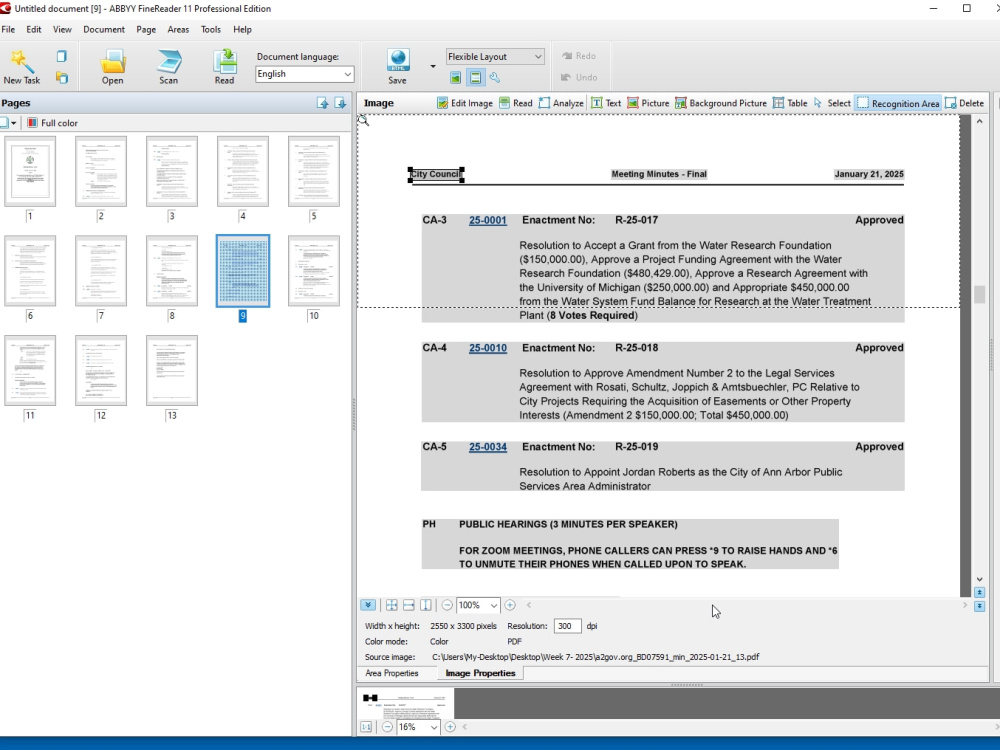The image size is (1000, 750).
Task: Switch to the Area Properties tab
Action: 392,673
